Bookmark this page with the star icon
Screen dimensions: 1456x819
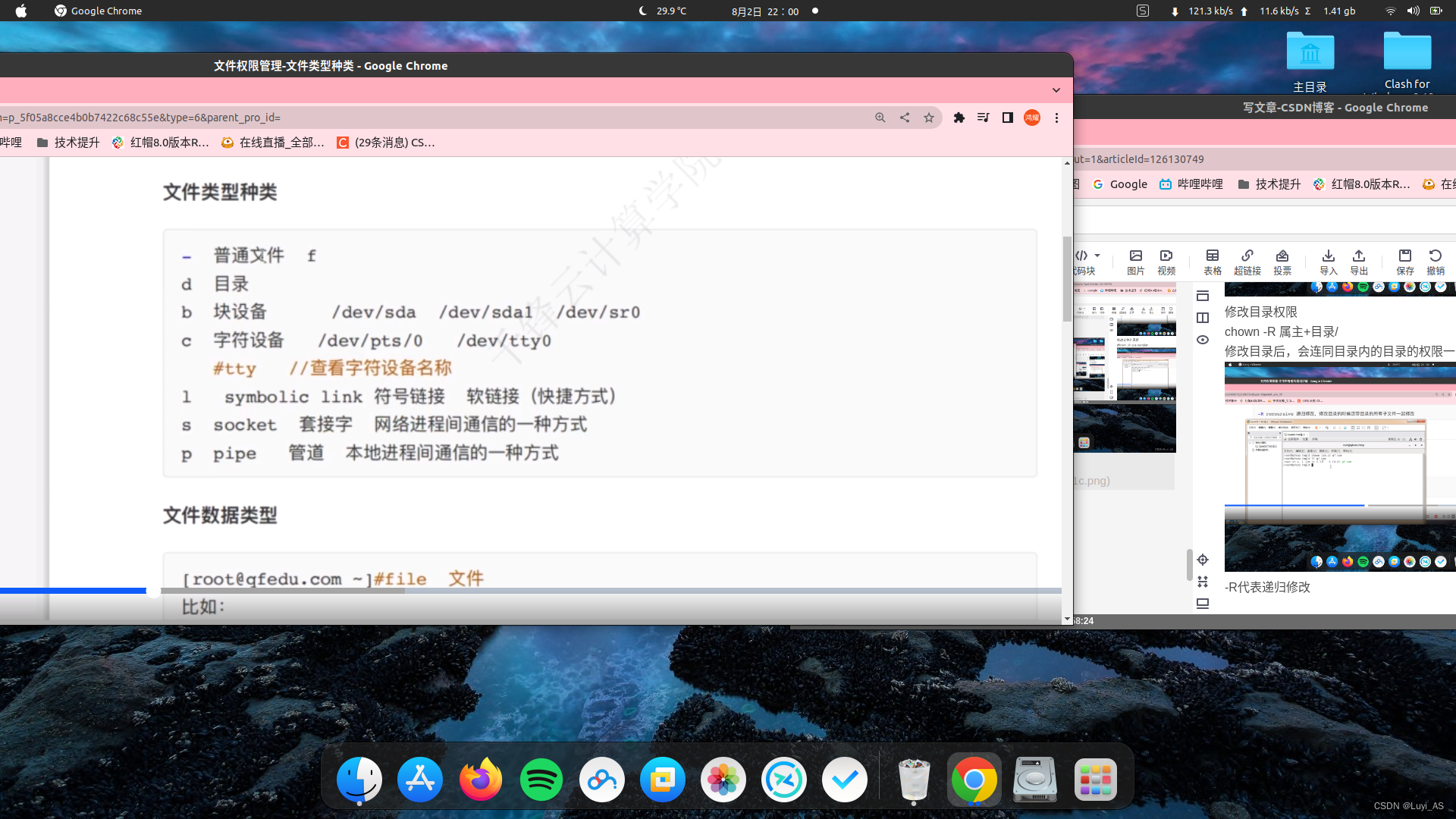coord(929,118)
